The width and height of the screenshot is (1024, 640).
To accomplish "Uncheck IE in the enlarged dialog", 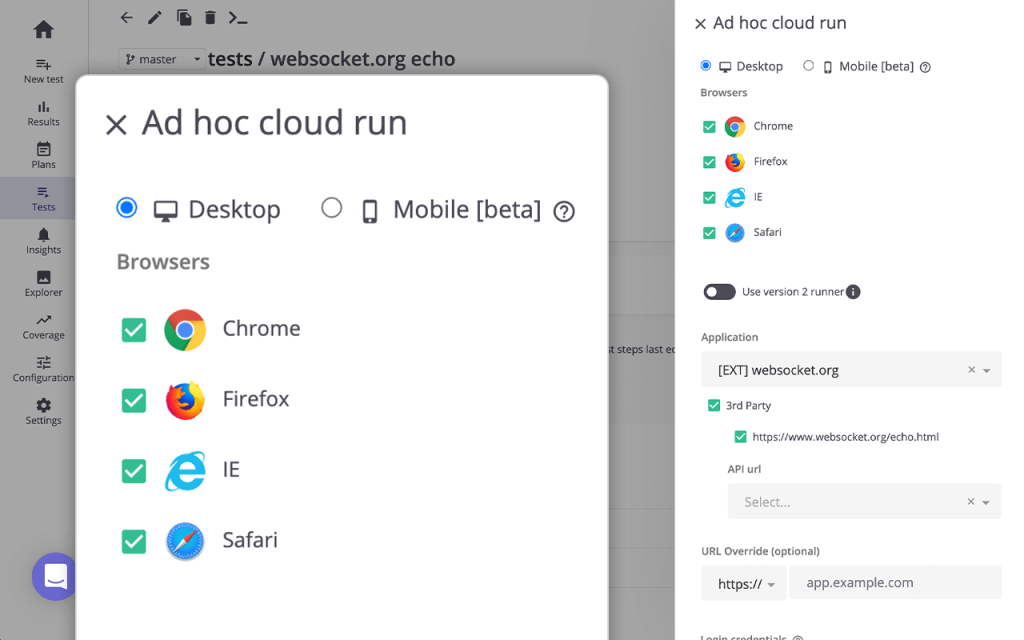I will point(134,471).
